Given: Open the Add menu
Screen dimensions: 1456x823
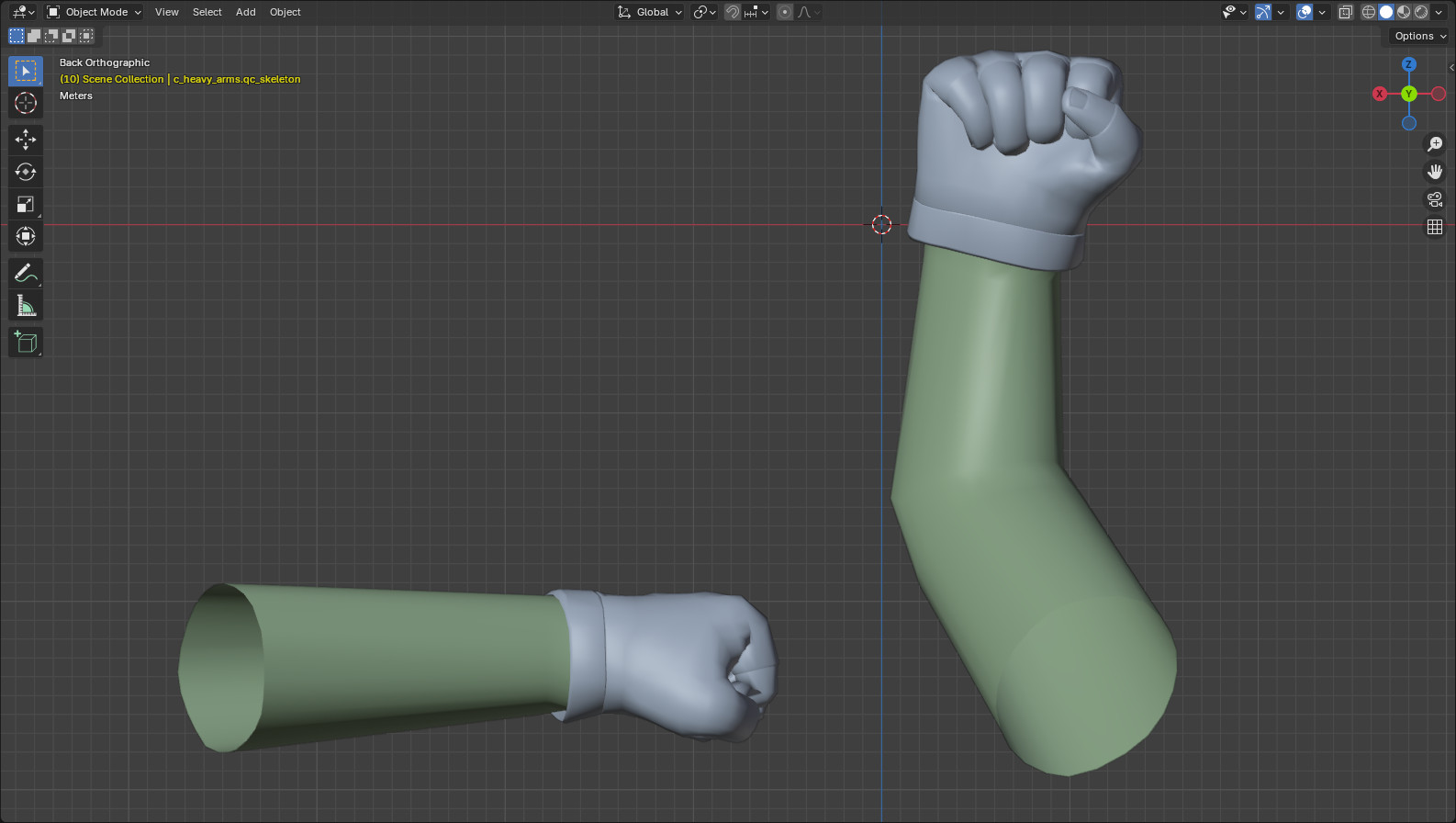Looking at the screenshot, I should 246,12.
